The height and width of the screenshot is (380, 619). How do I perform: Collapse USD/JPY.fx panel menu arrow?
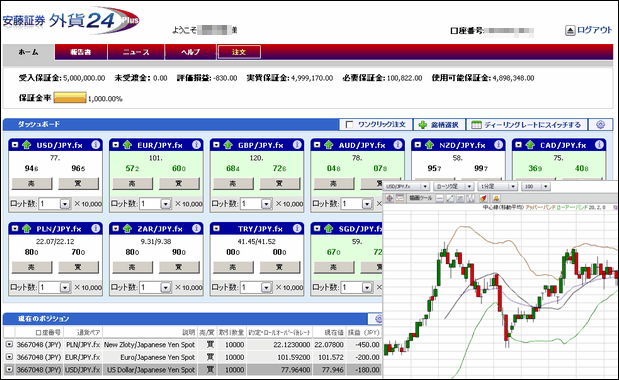click(x=15, y=145)
